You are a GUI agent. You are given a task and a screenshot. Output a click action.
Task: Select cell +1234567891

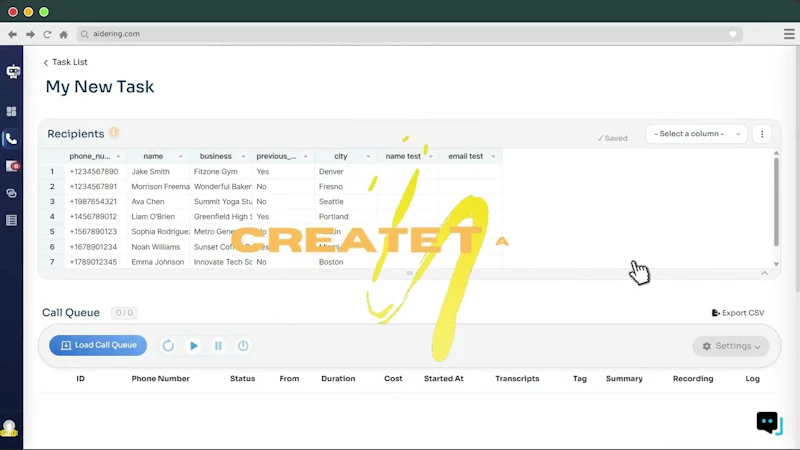(x=96, y=187)
